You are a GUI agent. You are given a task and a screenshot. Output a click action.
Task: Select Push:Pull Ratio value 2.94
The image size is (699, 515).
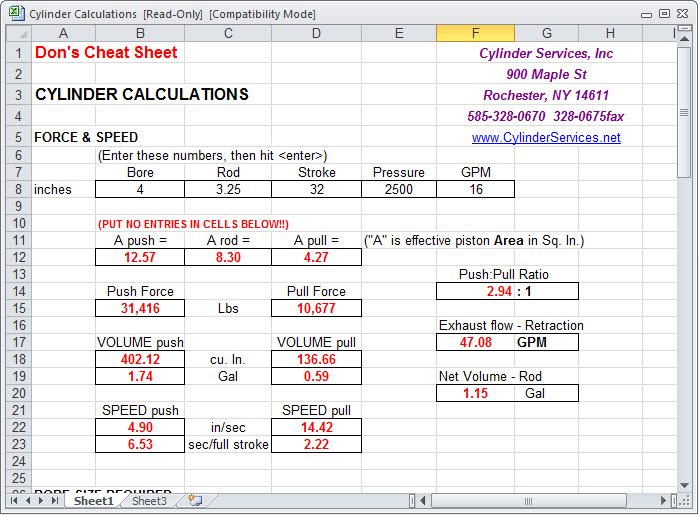pyautogui.click(x=476, y=291)
